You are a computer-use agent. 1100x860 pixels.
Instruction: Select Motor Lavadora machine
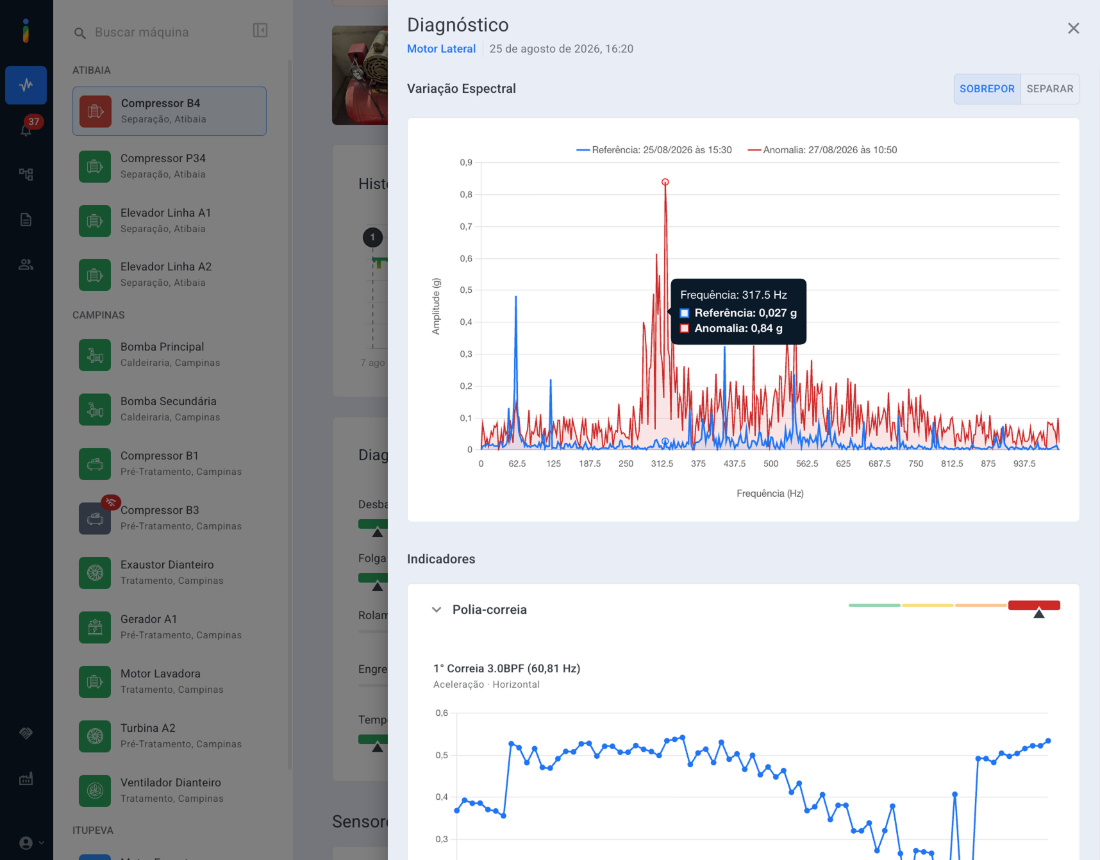169,681
